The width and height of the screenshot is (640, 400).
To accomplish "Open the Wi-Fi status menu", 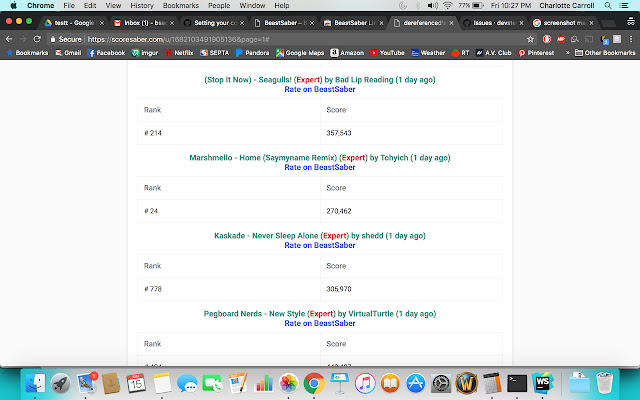I will pyautogui.click(x=448, y=6).
